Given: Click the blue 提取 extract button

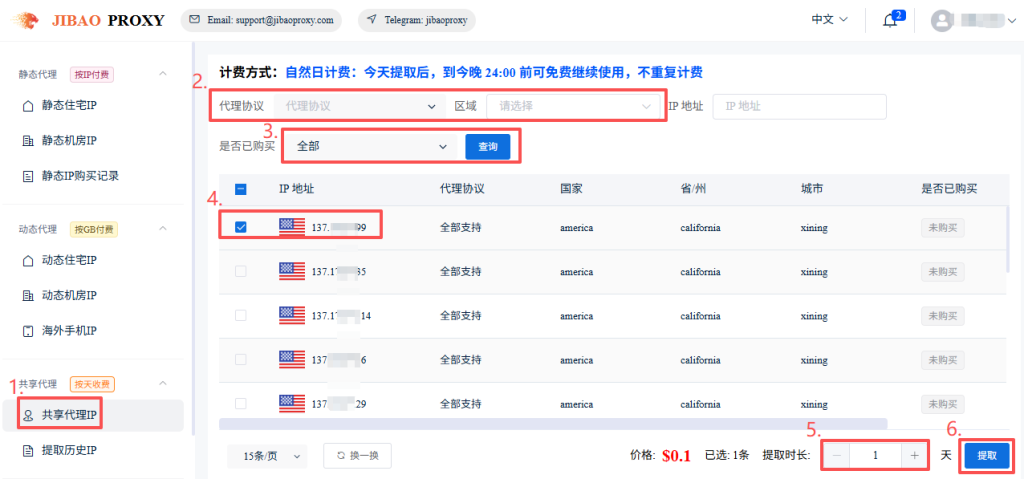Looking at the screenshot, I should click(987, 455).
